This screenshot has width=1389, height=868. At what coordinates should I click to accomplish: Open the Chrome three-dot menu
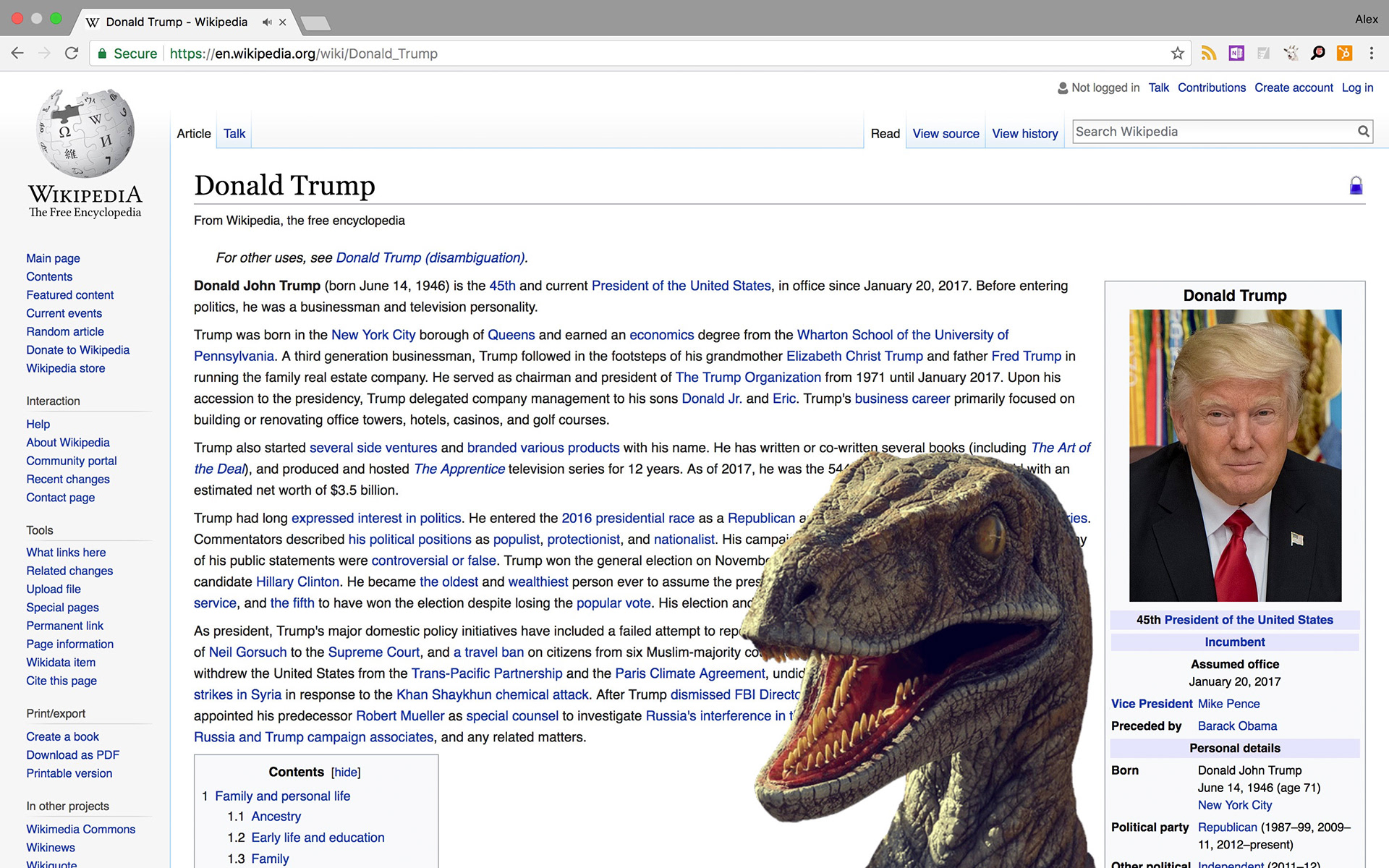pyautogui.click(x=1371, y=54)
